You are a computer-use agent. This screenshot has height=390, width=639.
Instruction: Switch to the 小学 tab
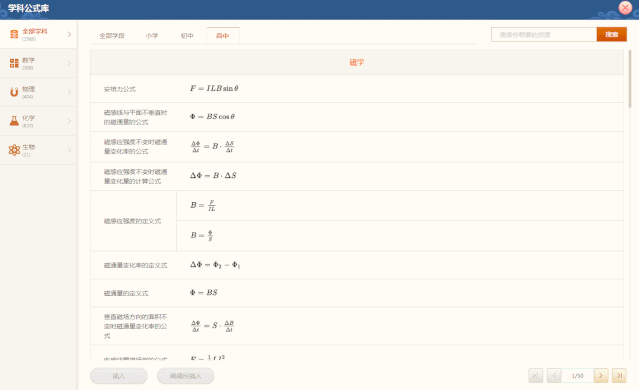click(x=152, y=36)
